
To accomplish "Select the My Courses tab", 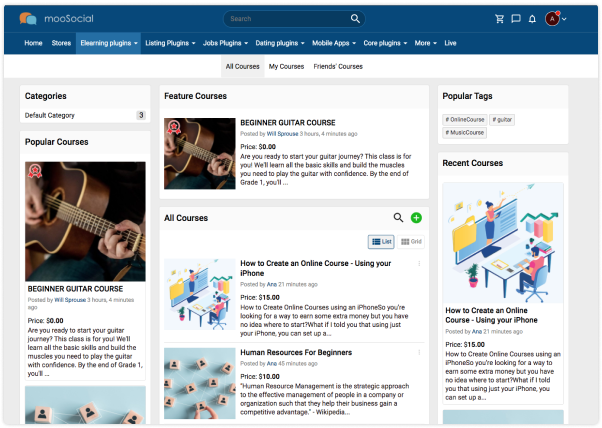I will click(x=286, y=66).
